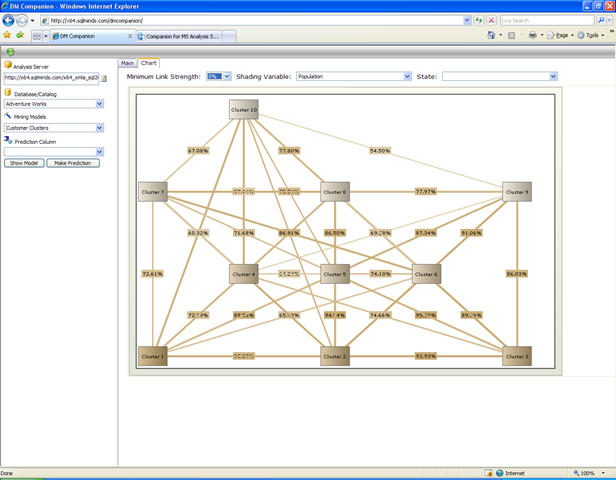Screen dimensions: 616x480
Task: Select the Cluster 3 node
Action: click(x=517, y=356)
